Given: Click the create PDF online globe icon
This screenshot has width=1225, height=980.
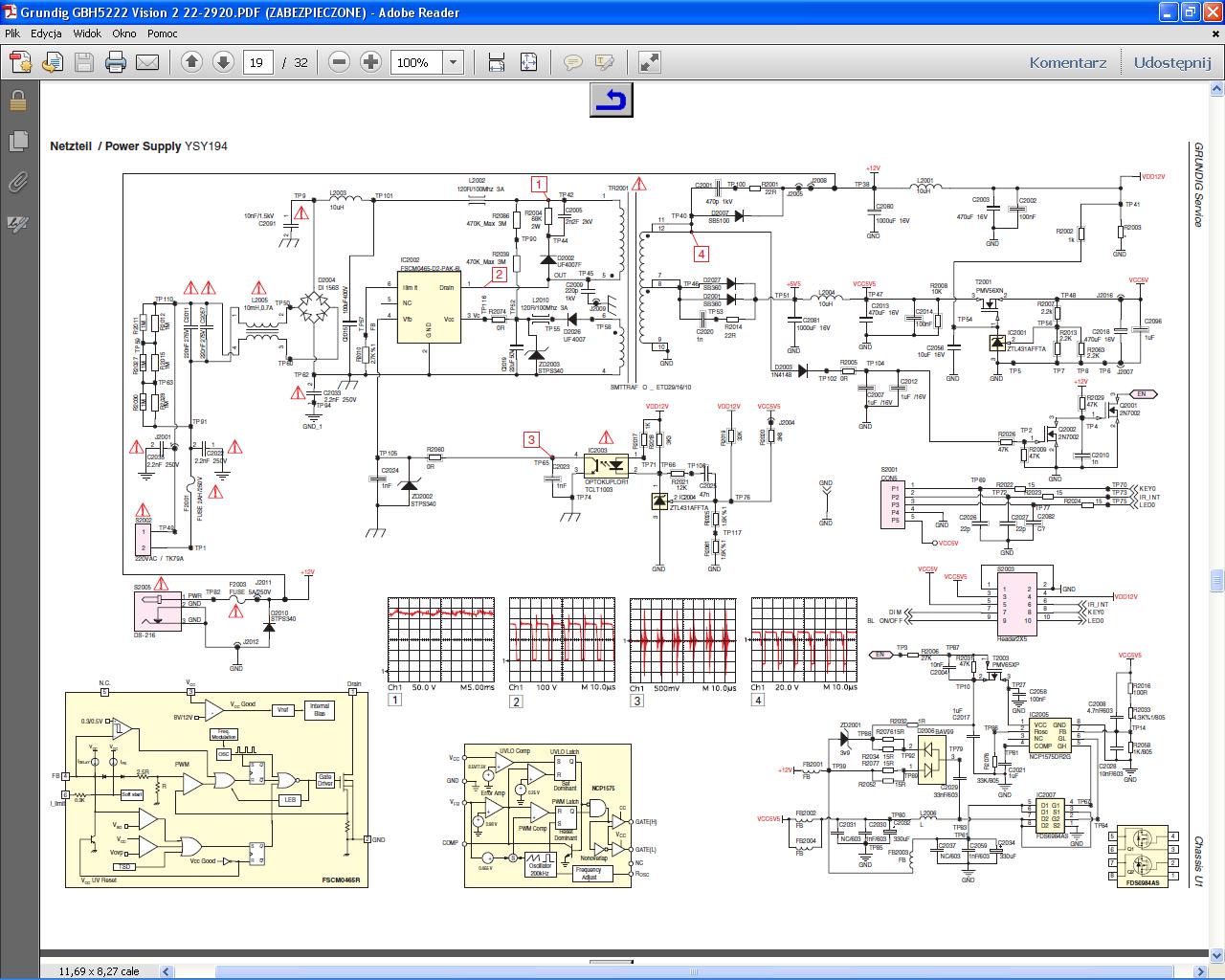Looking at the screenshot, I should tap(53, 62).
